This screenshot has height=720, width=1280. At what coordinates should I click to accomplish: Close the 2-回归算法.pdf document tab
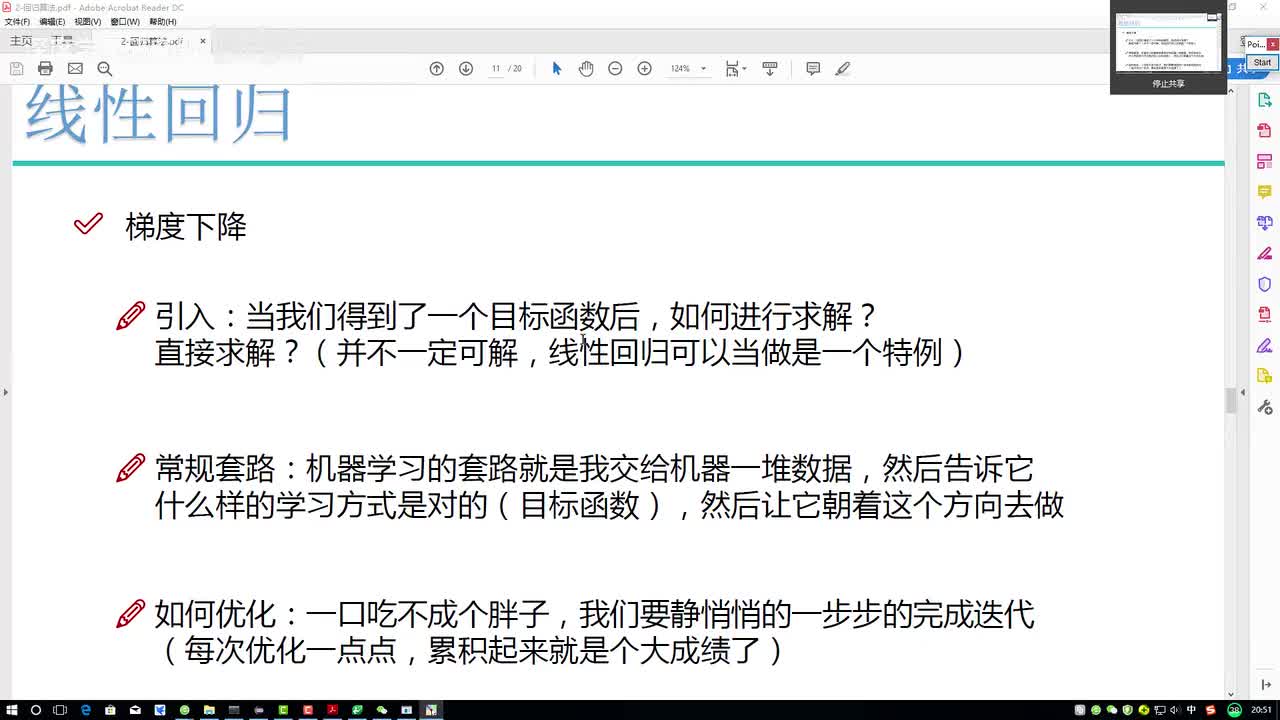coord(203,41)
